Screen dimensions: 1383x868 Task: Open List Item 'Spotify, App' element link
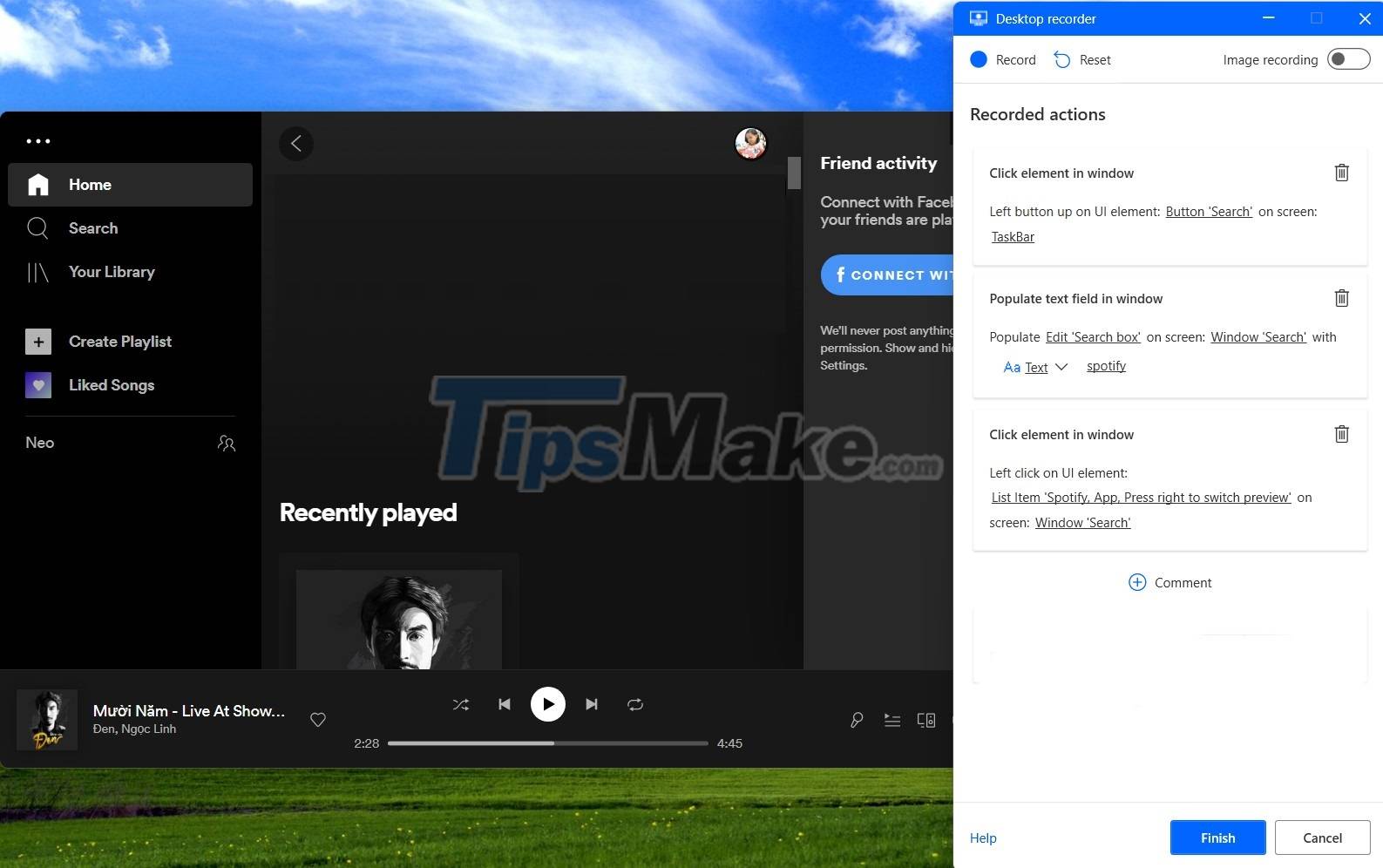[1141, 498]
